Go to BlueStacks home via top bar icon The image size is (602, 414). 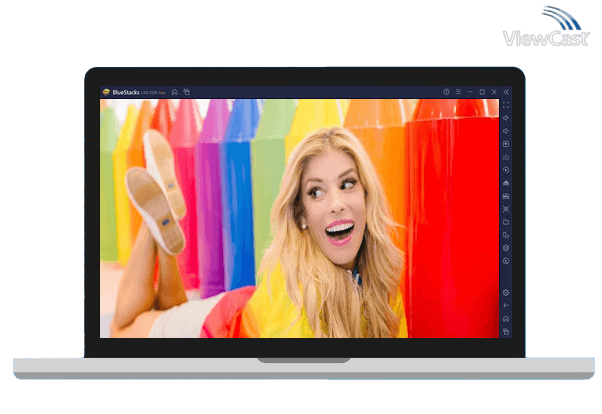(x=175, y=92)
